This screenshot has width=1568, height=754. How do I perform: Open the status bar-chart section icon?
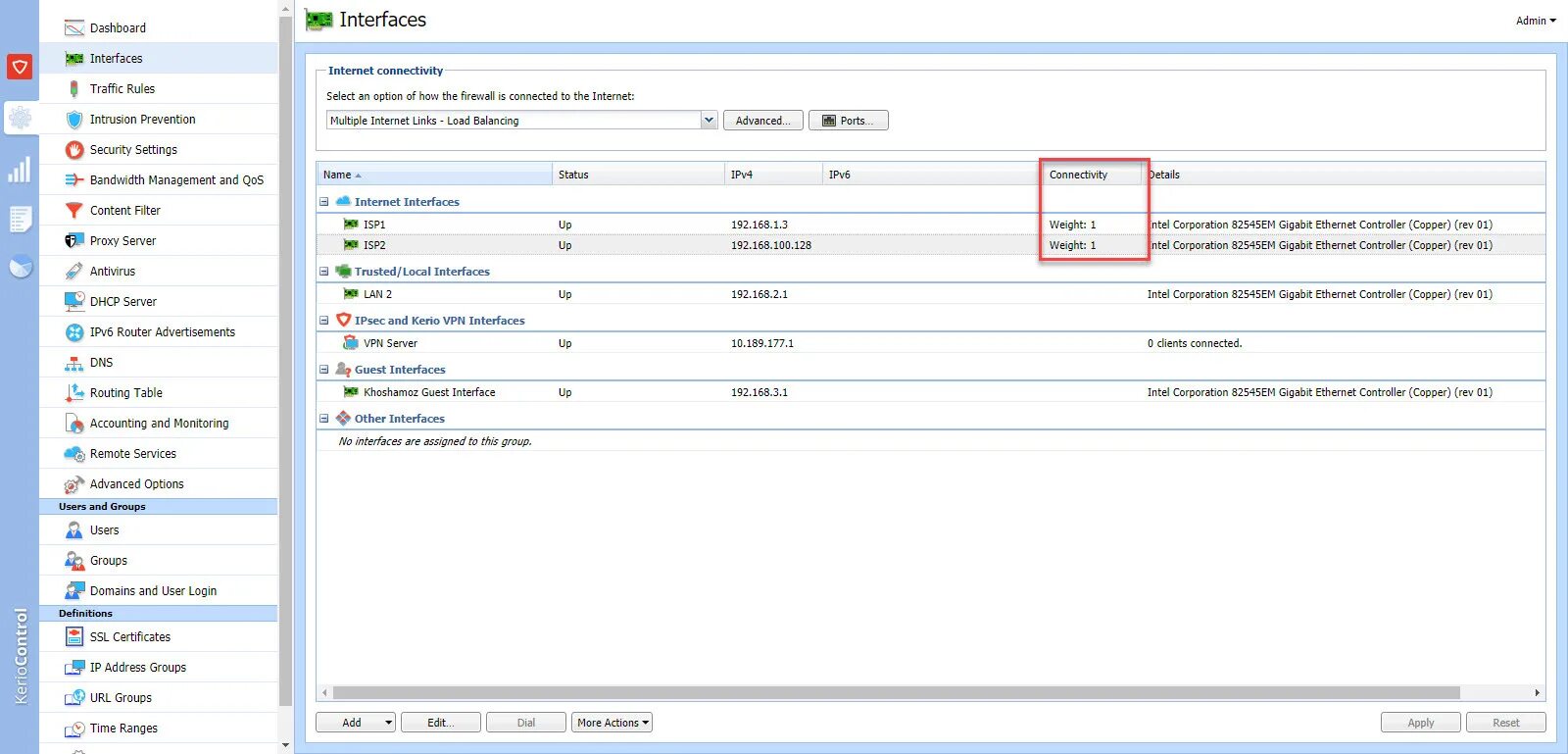coord(20,170)
